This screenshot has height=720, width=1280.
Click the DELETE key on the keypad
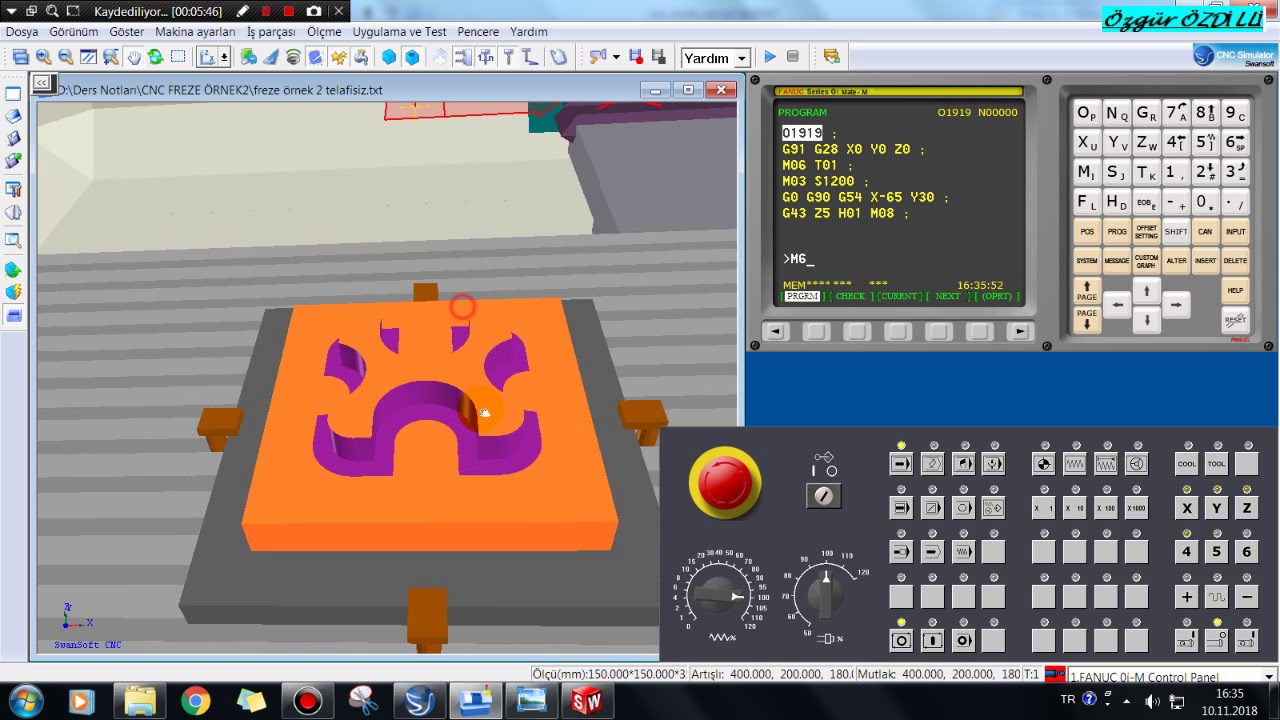[1236, 261]
